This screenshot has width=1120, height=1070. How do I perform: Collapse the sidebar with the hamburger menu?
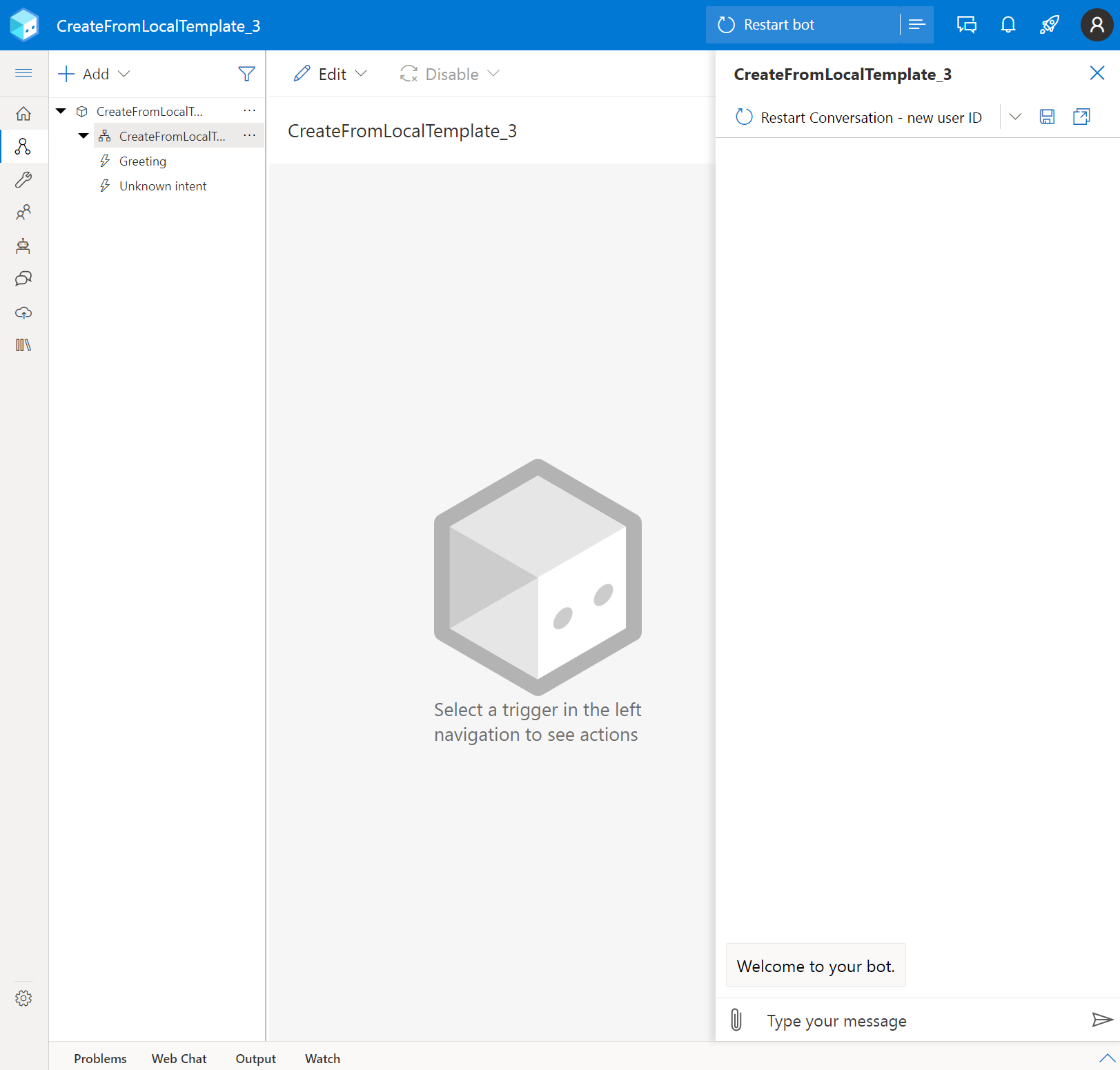pos(23,72)
